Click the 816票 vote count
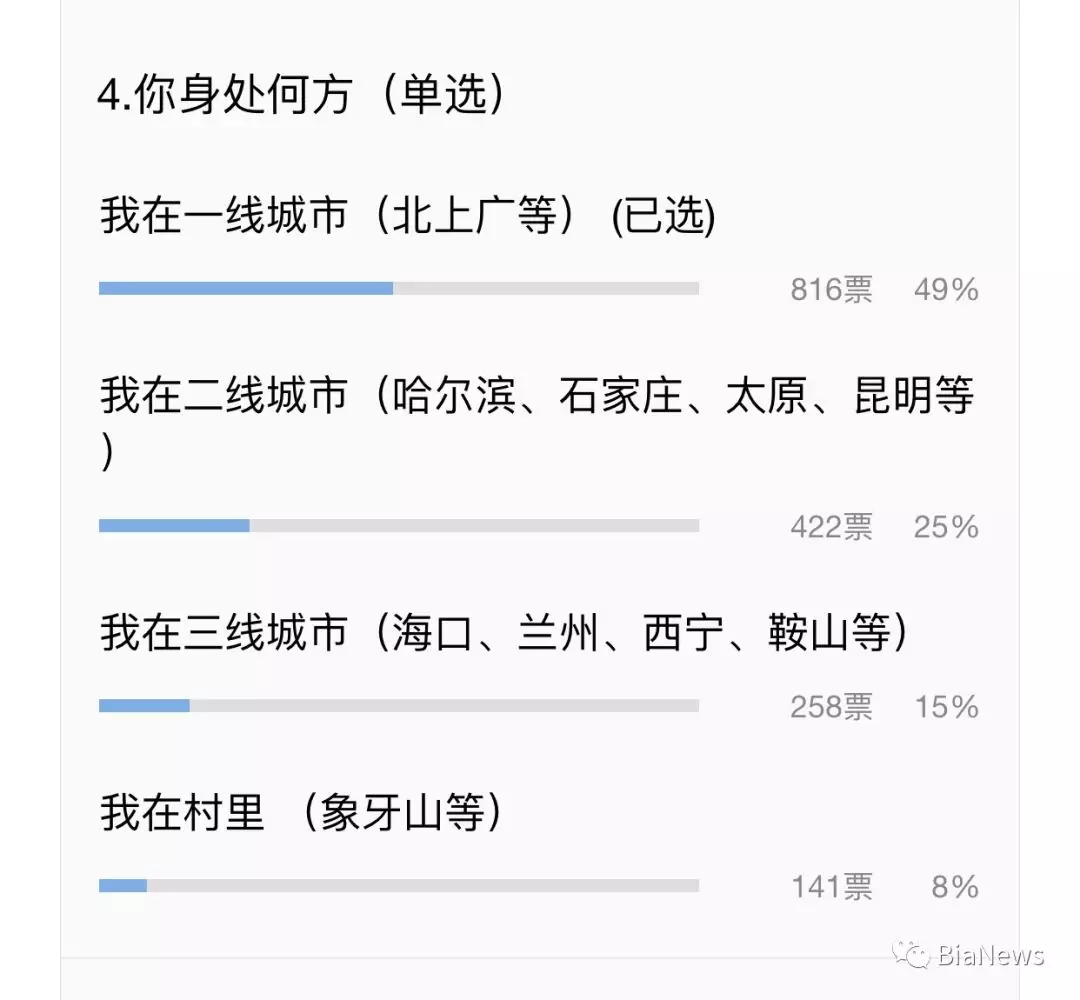Screen dimensions: 1080x1000 [831, 289]
